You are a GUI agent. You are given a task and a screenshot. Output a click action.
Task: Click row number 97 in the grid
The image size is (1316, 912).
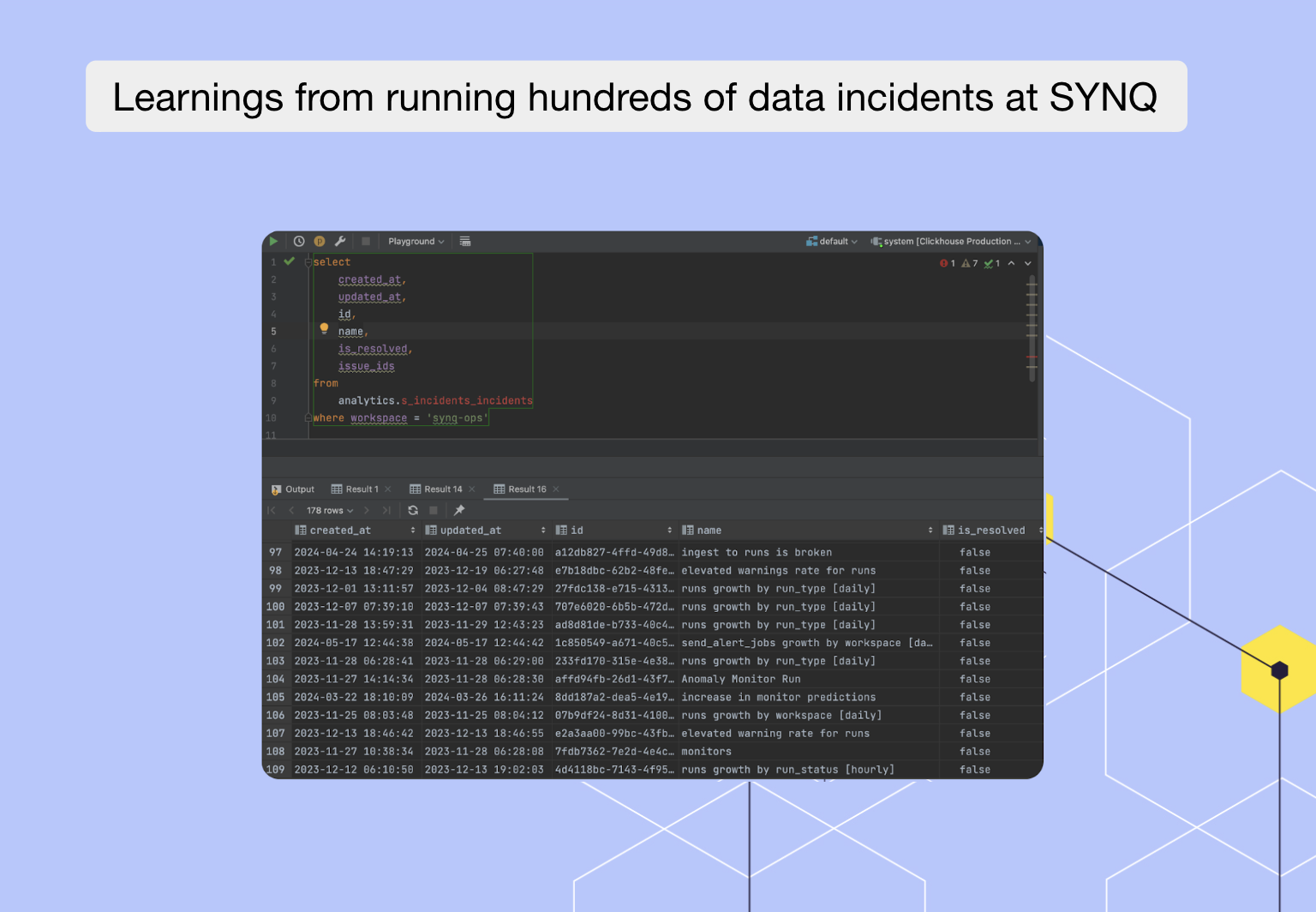[275, 553]
